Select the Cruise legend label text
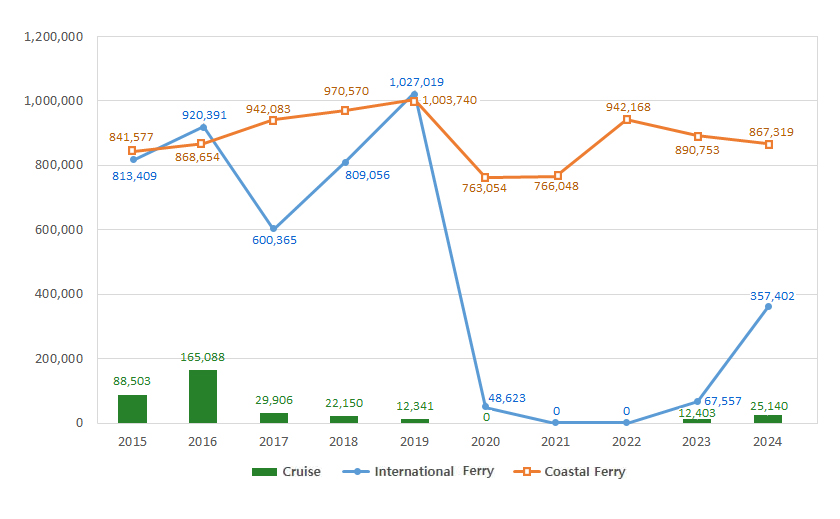Screen dimensions: 840x519 click(301, 472)
